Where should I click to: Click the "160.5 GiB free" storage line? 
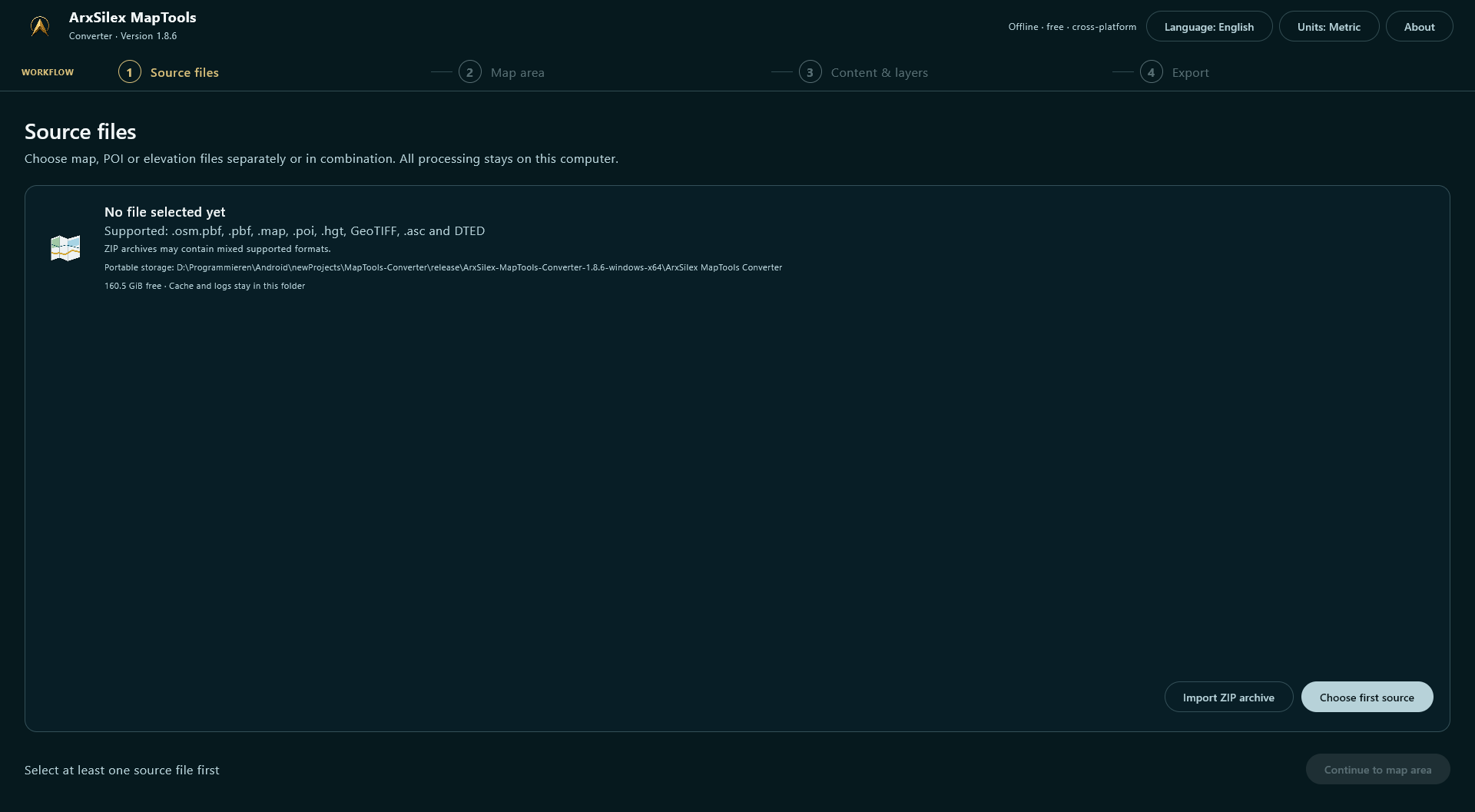coord(205,286)
